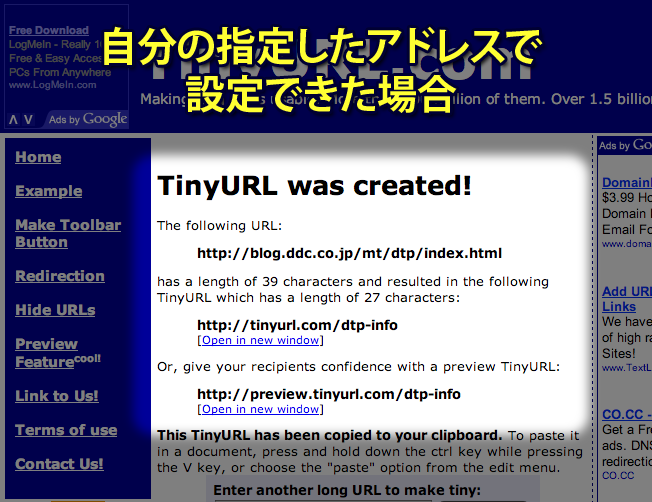Open preview.tinyurl.com/dtp-info in new window
The width and height of the screenshot is (652, 502).
[x=260, y=409]
